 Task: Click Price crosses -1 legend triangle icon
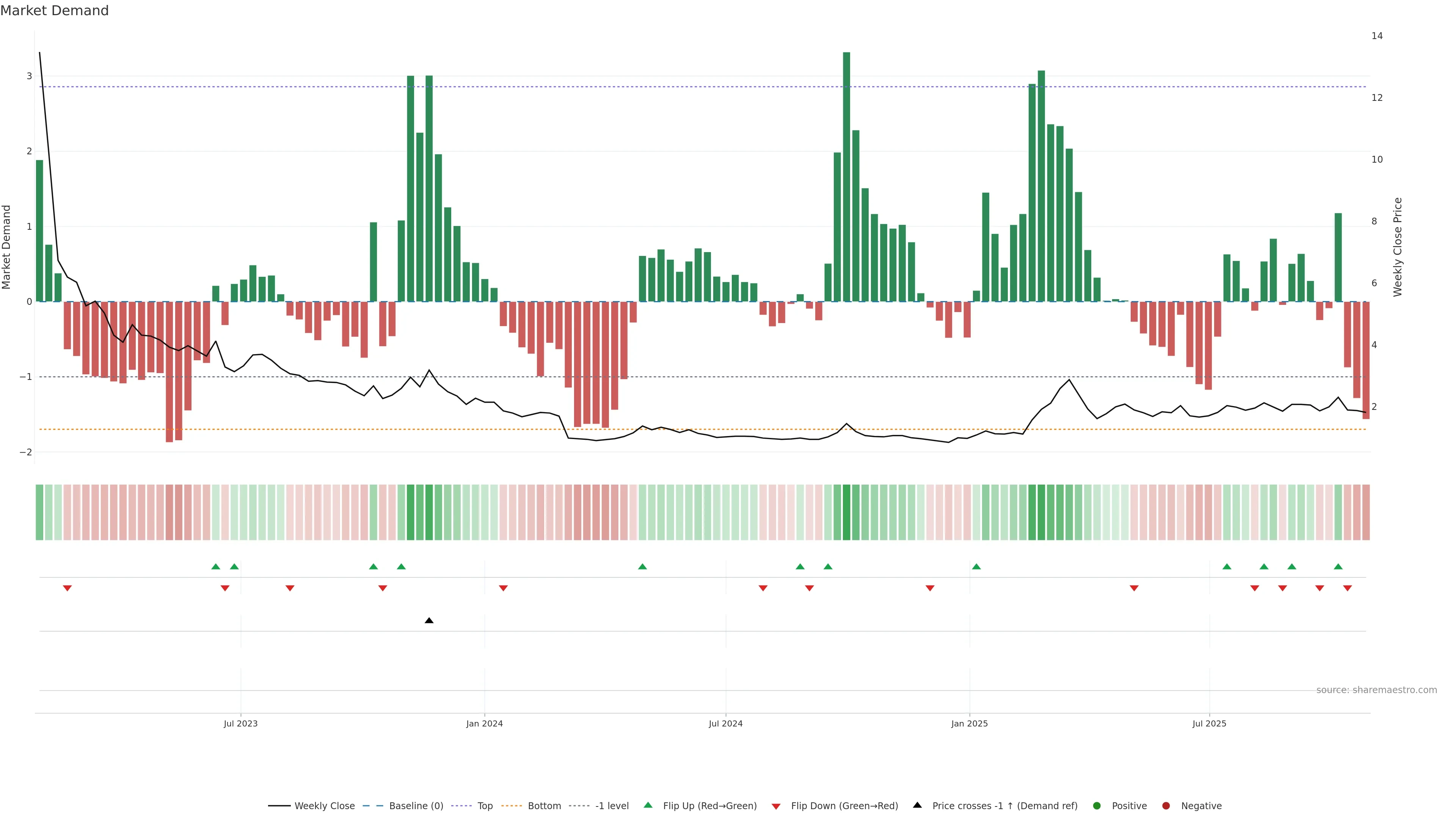click(917, 805)
